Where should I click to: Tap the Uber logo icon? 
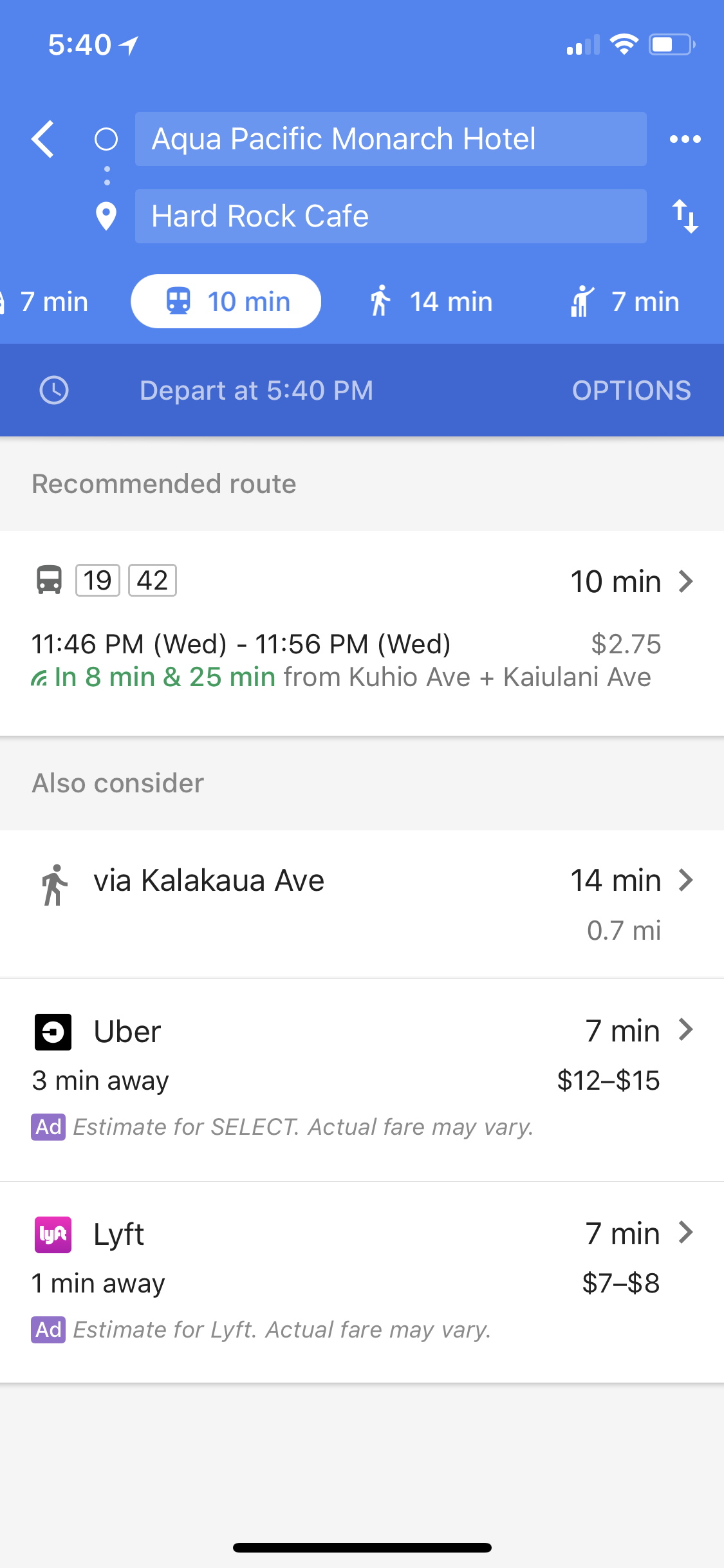(x=53, y=1032)
